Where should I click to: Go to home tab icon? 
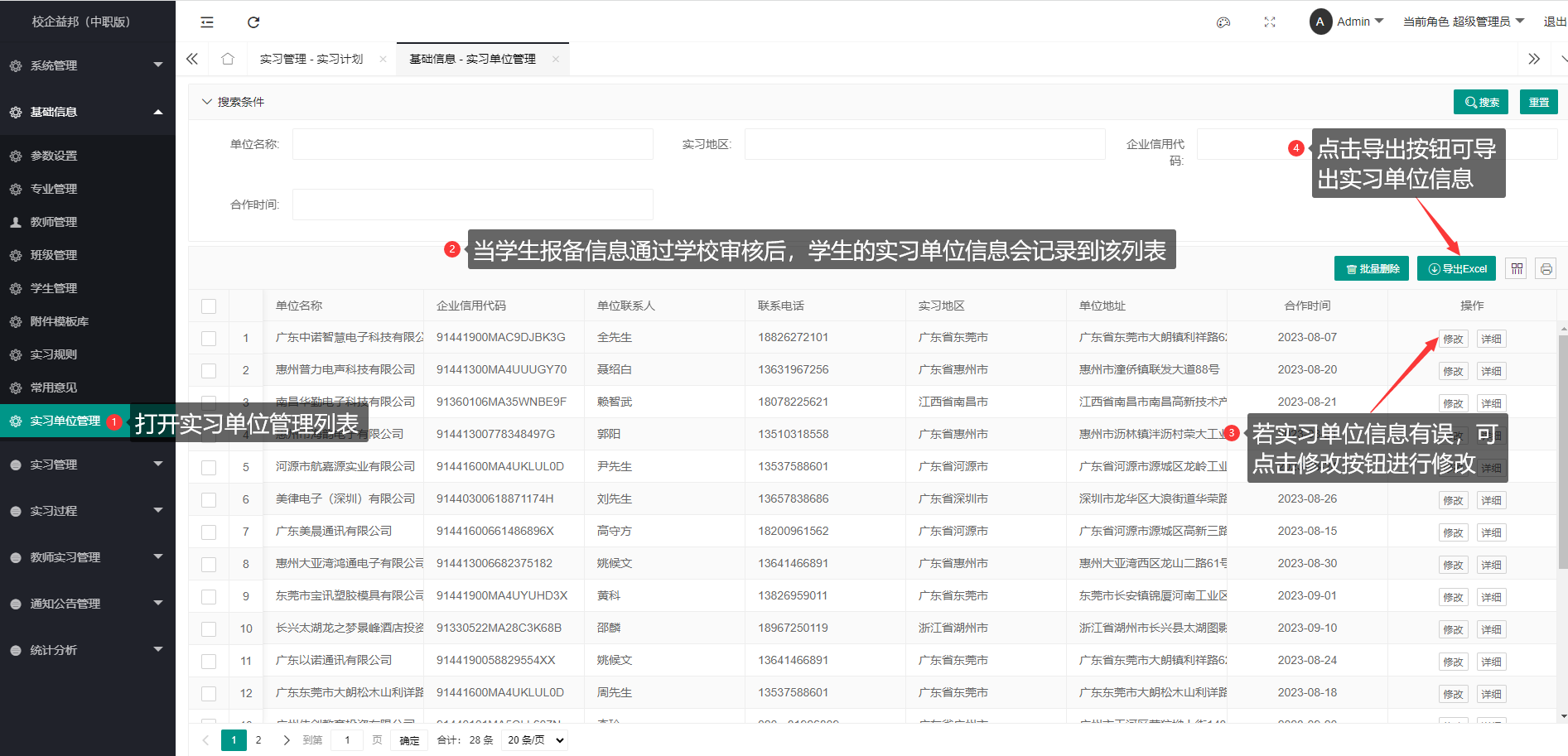(x=228, y=59)
